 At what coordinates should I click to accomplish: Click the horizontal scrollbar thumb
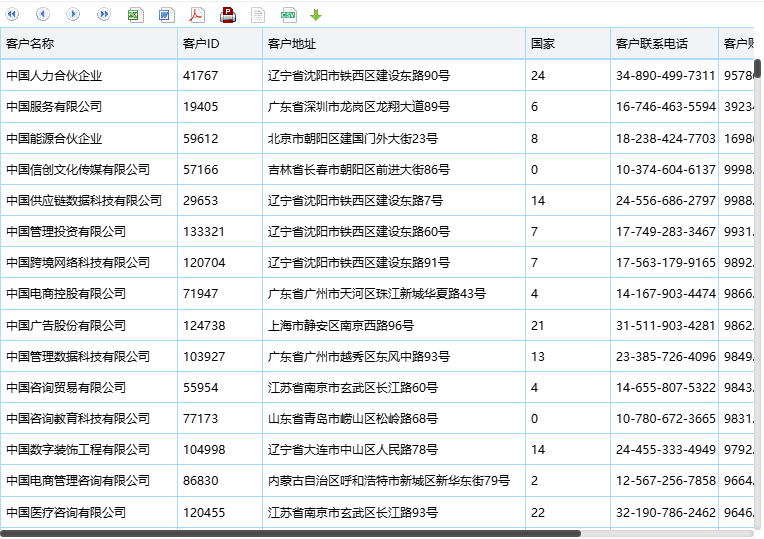pos(290,534)
